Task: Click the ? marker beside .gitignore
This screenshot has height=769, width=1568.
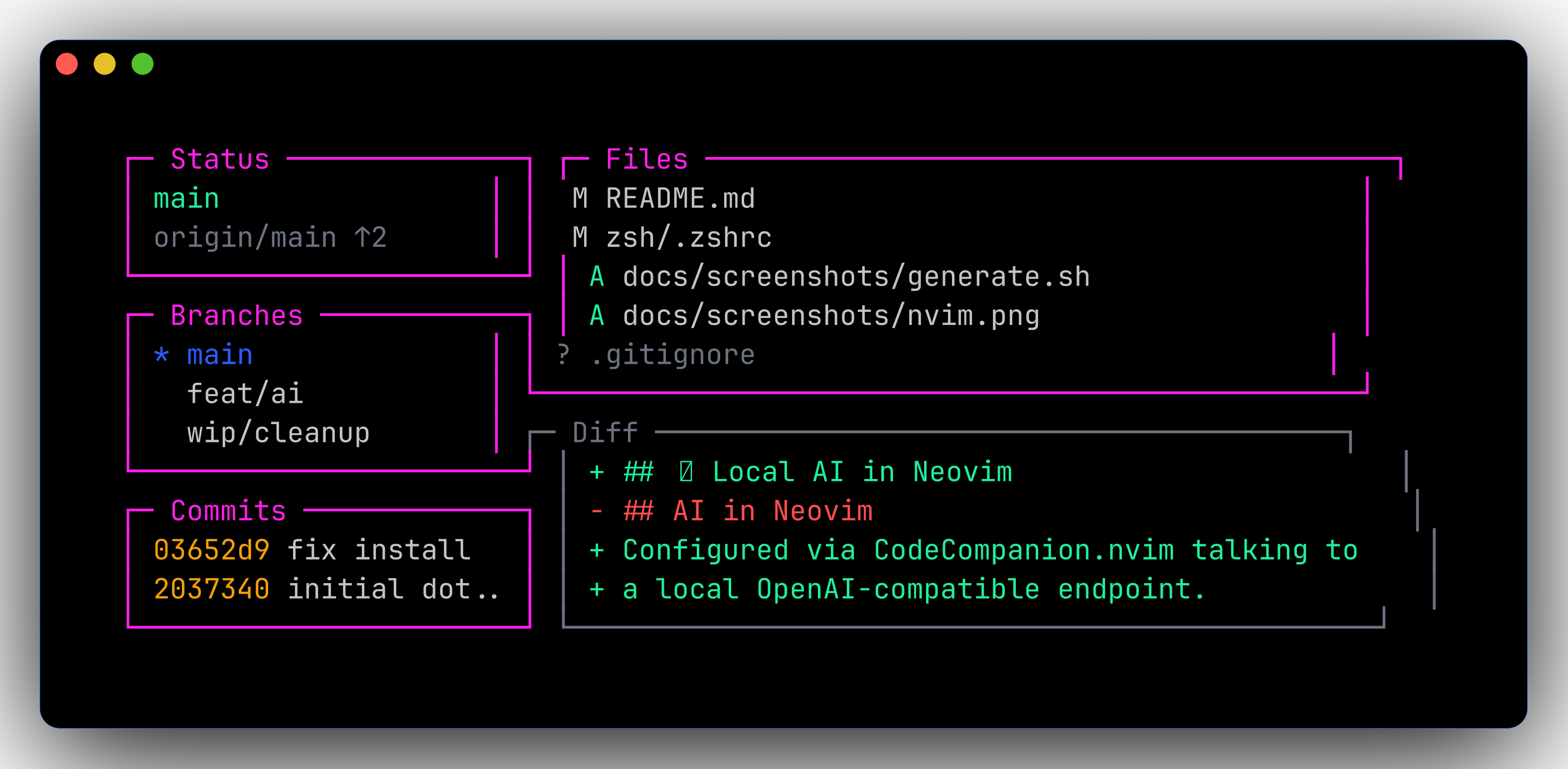Action: (564, 354)
